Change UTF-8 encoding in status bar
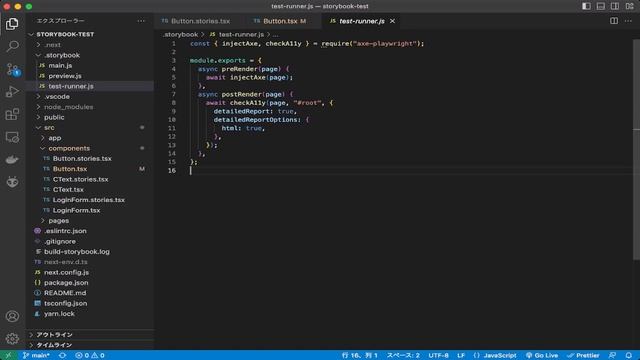The height and width of the screenshot is (360, 640). [x=438, y=355]
